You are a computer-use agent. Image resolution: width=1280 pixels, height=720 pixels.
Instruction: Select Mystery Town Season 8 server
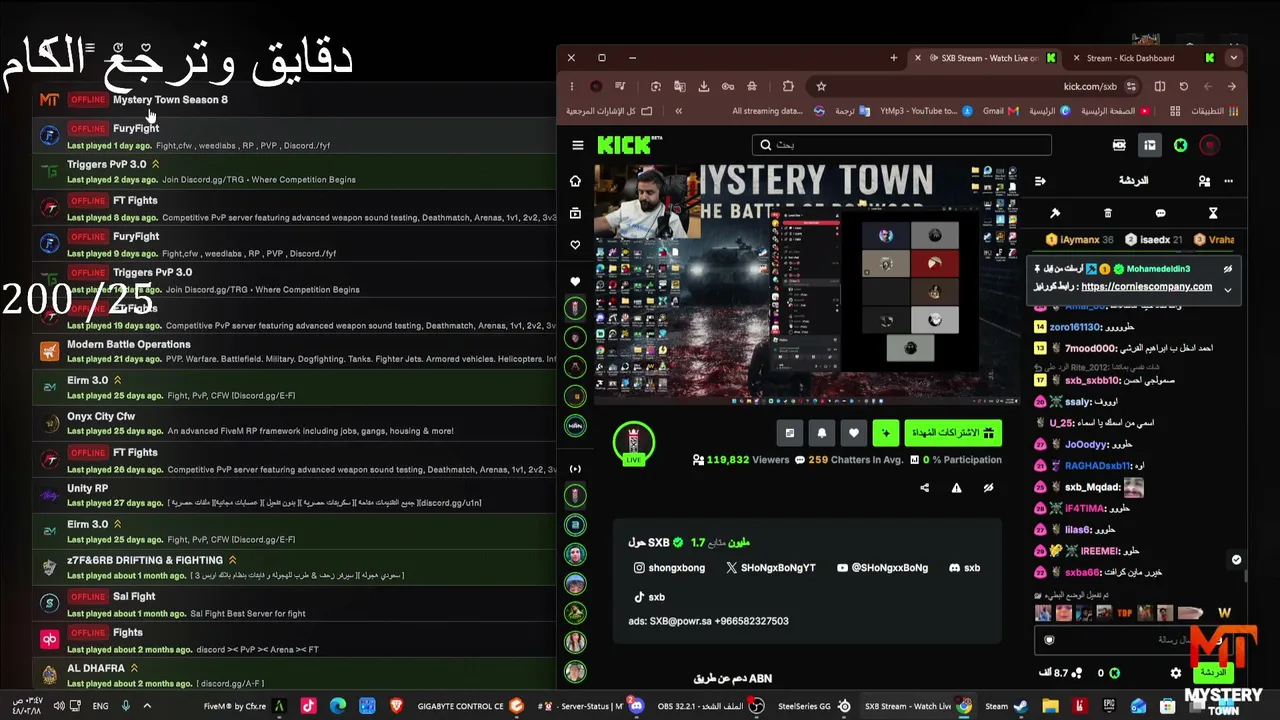(x=295, y=100)
